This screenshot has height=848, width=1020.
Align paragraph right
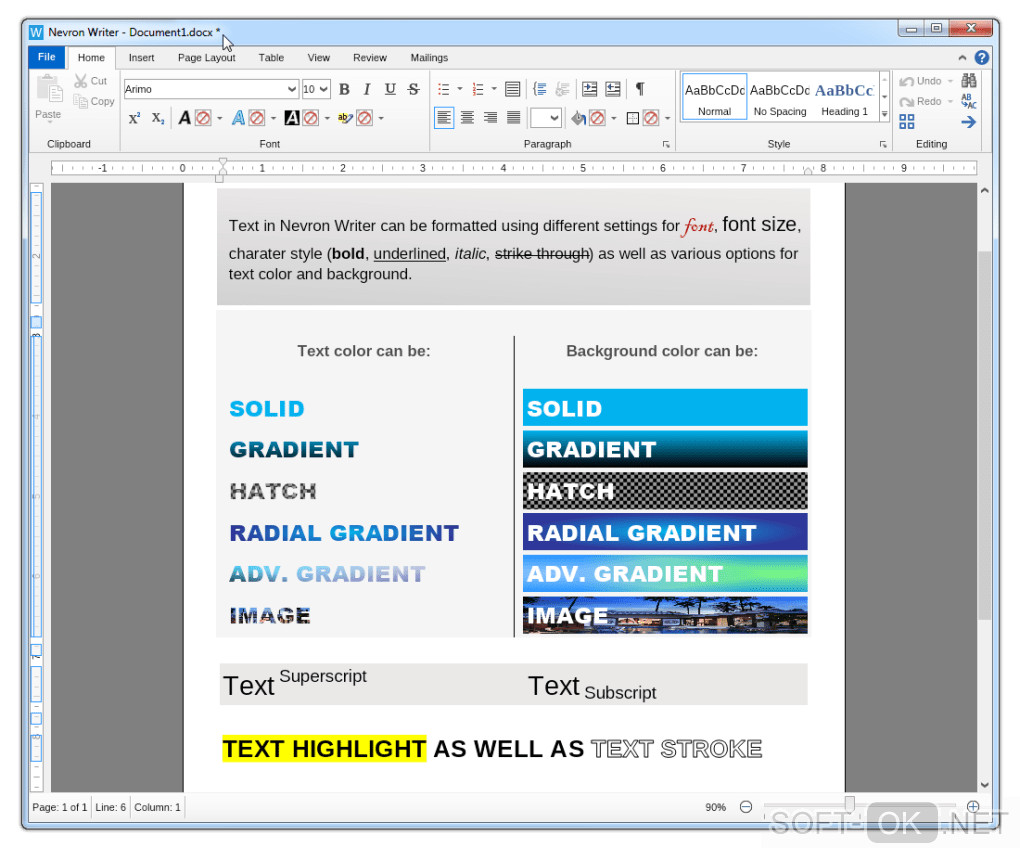(490, 118)
